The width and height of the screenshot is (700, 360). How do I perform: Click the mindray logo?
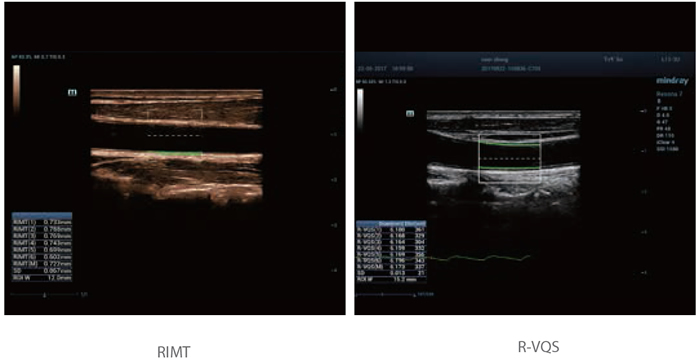[672, 81]
